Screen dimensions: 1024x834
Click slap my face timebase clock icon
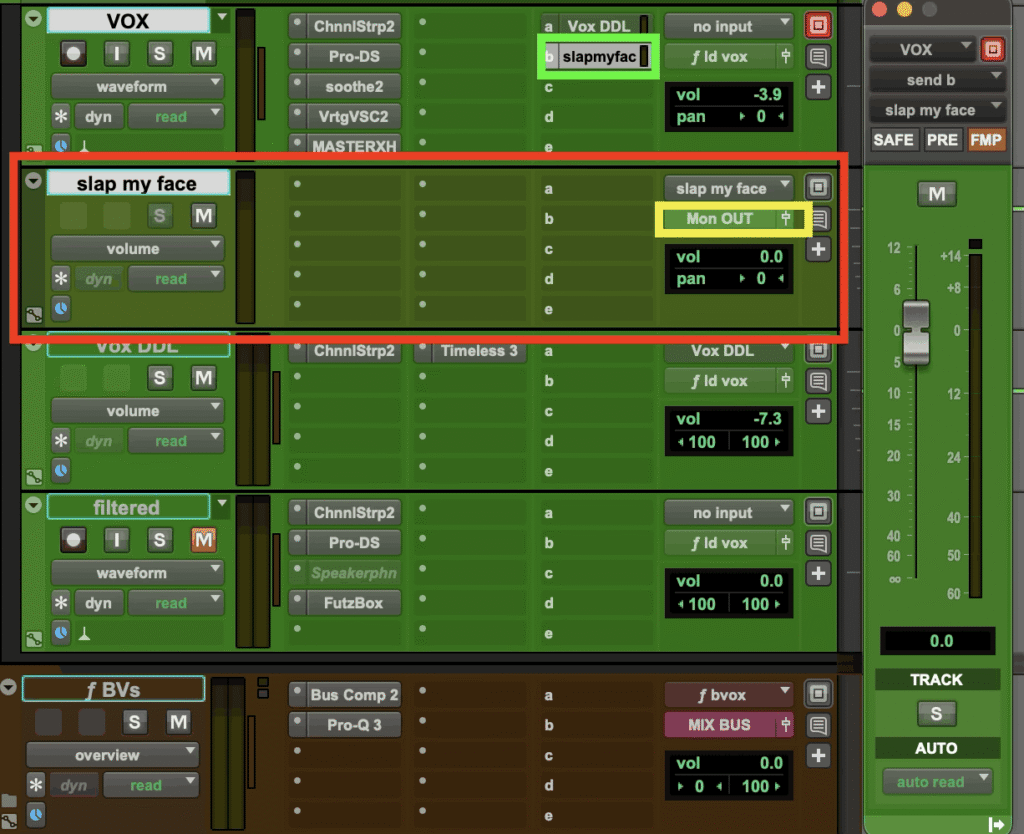[61, 308]
